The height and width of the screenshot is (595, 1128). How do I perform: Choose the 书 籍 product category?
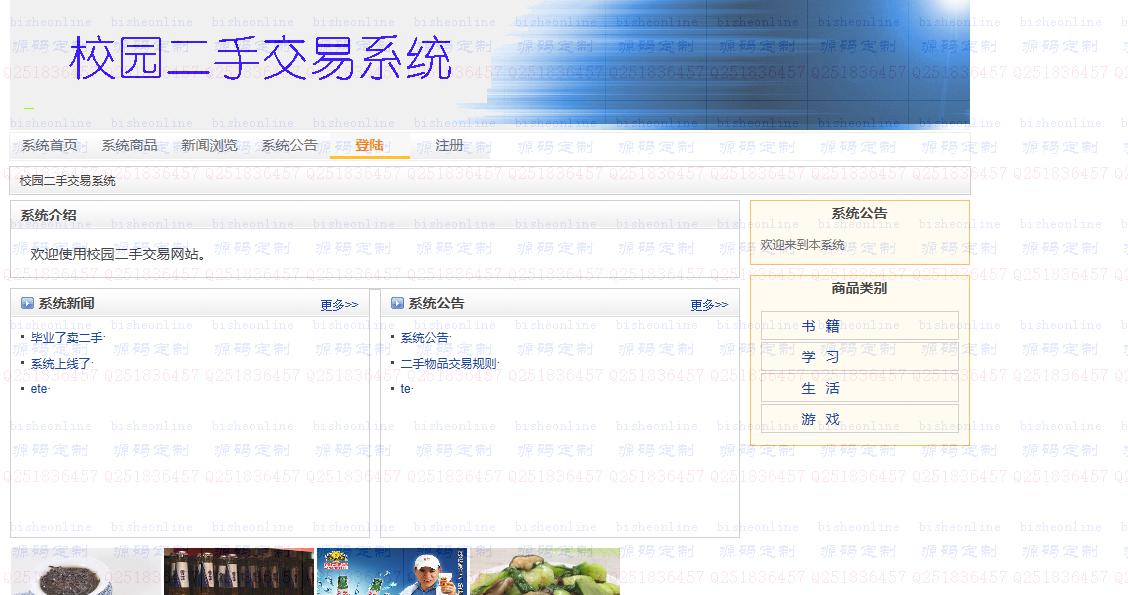coord(860,326)
